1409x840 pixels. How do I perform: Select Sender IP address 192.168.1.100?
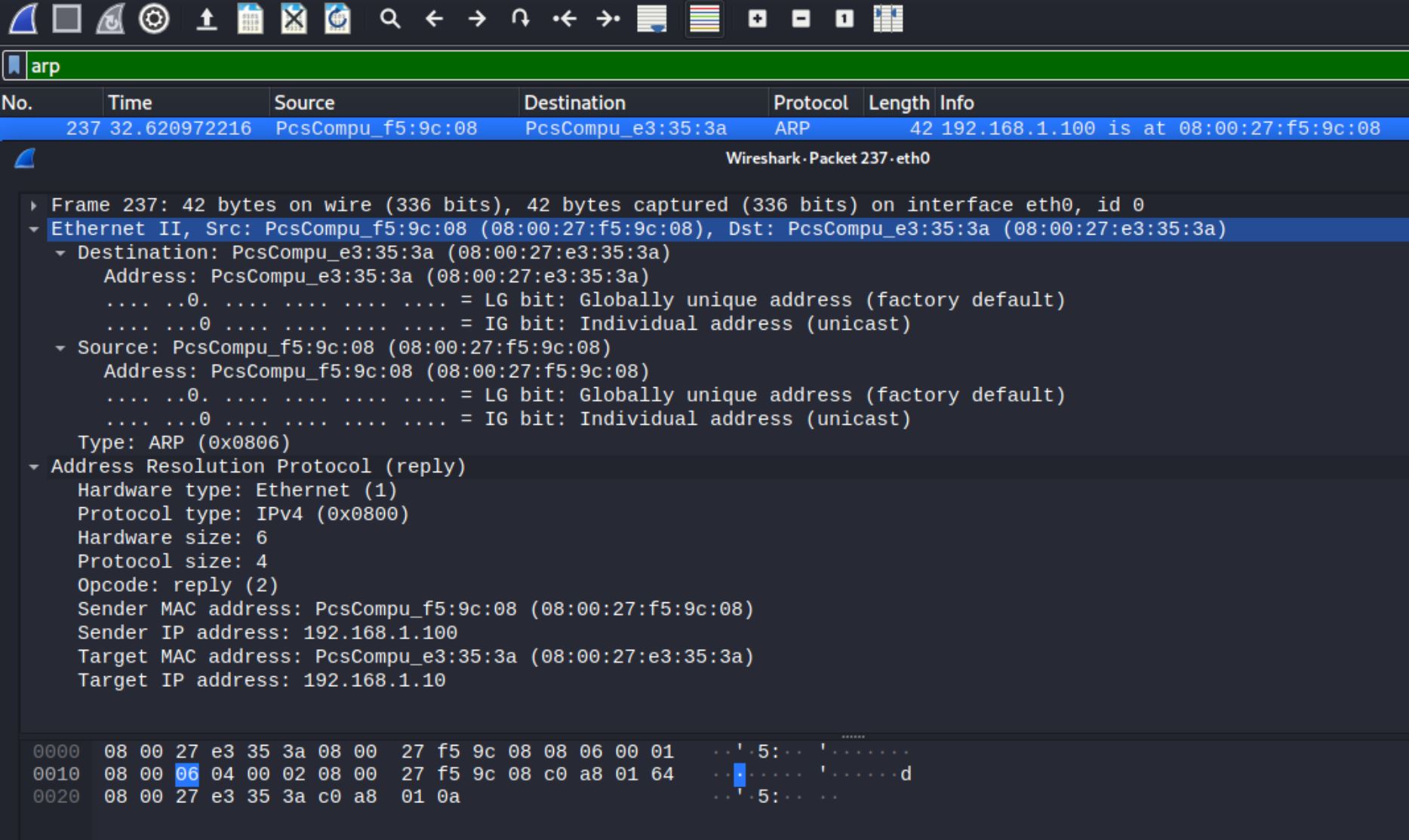click(267, 633)
